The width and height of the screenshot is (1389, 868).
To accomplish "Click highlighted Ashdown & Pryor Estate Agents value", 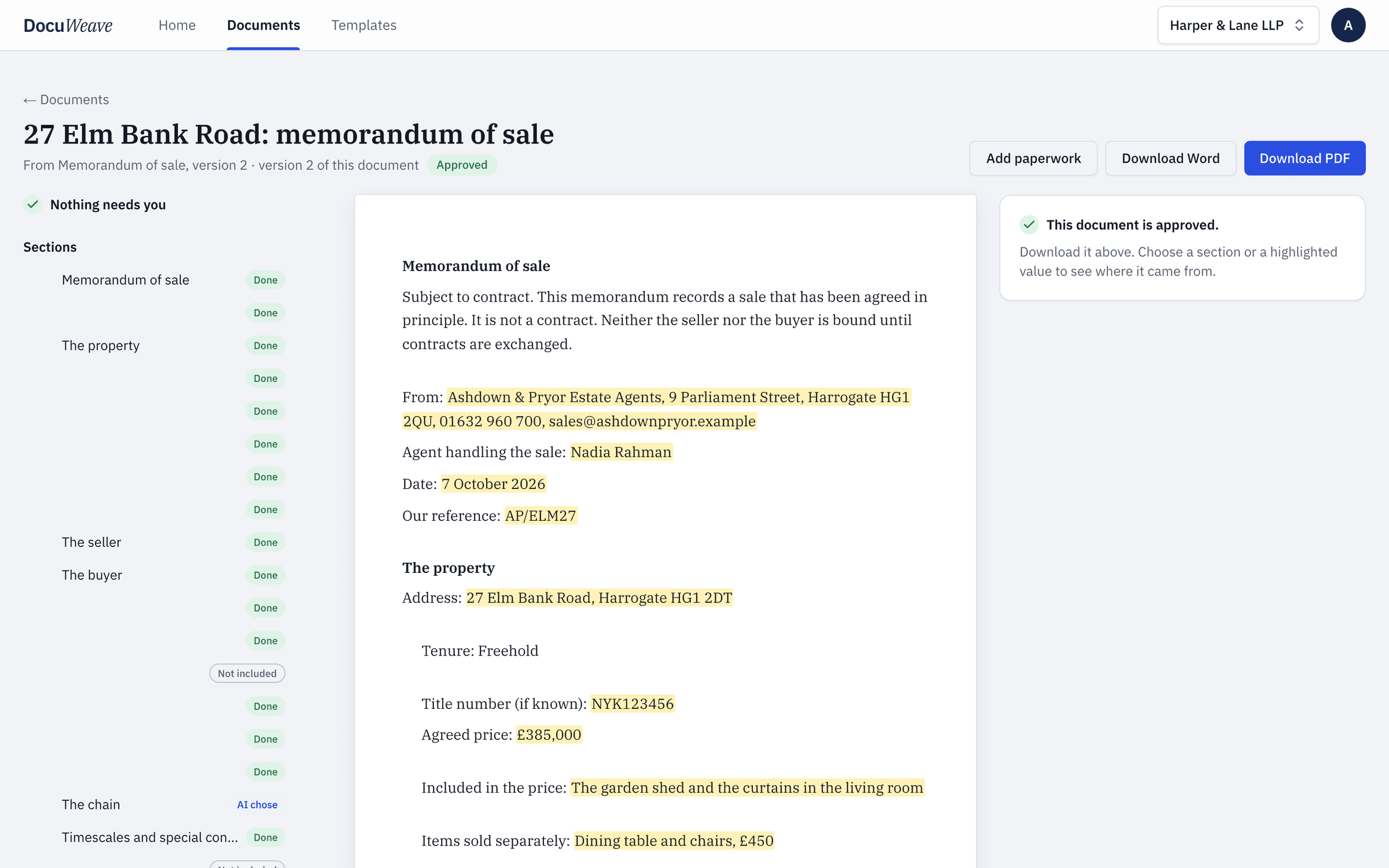I will click(656, 409).
